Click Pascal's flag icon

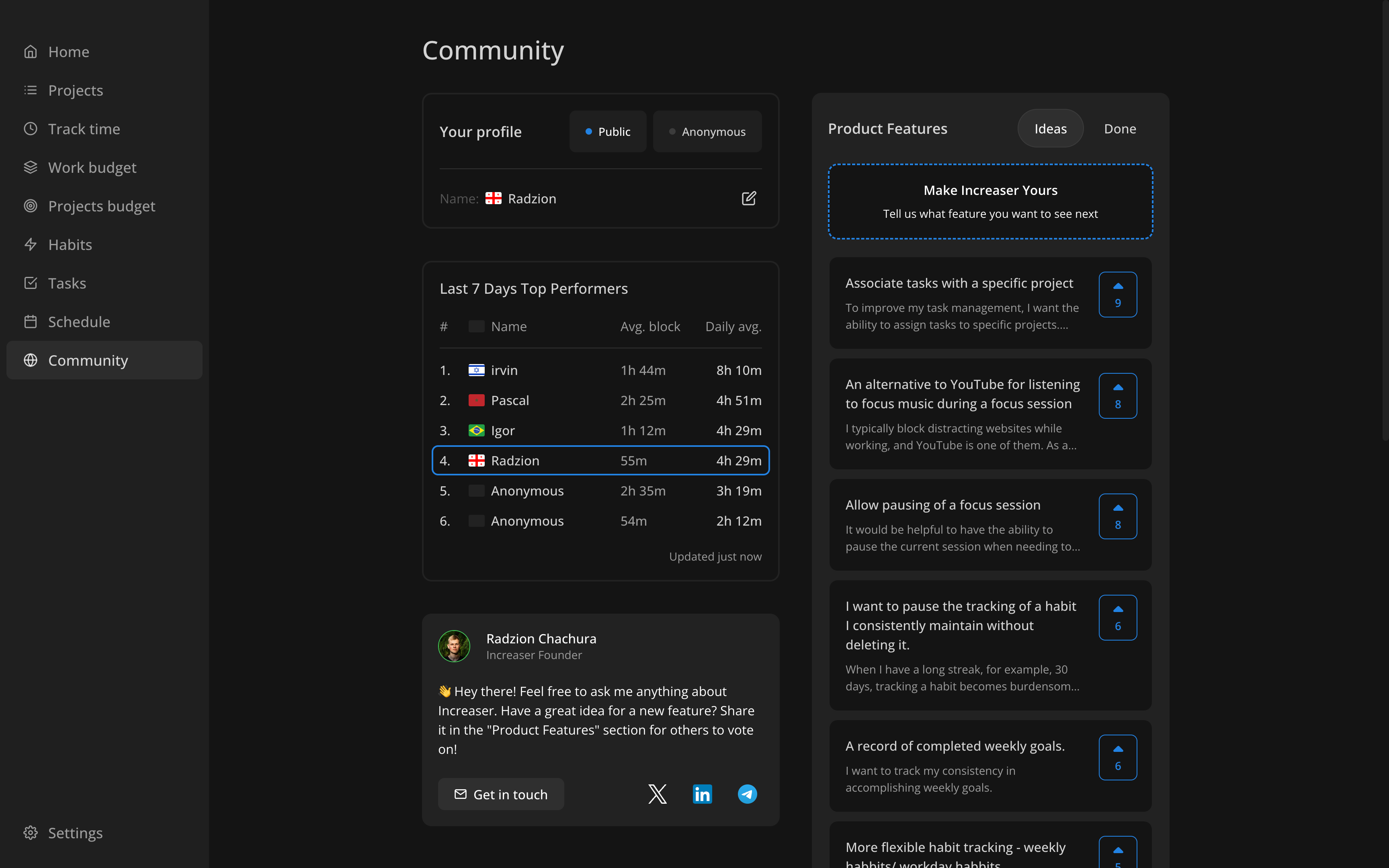(476, 401)
